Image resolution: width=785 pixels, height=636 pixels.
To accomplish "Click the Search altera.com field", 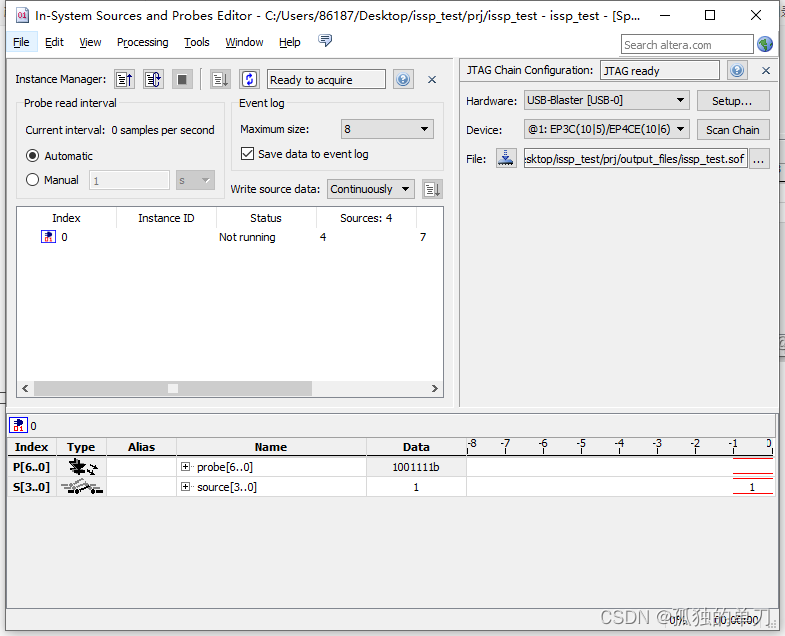I will (x=687, y=45).
